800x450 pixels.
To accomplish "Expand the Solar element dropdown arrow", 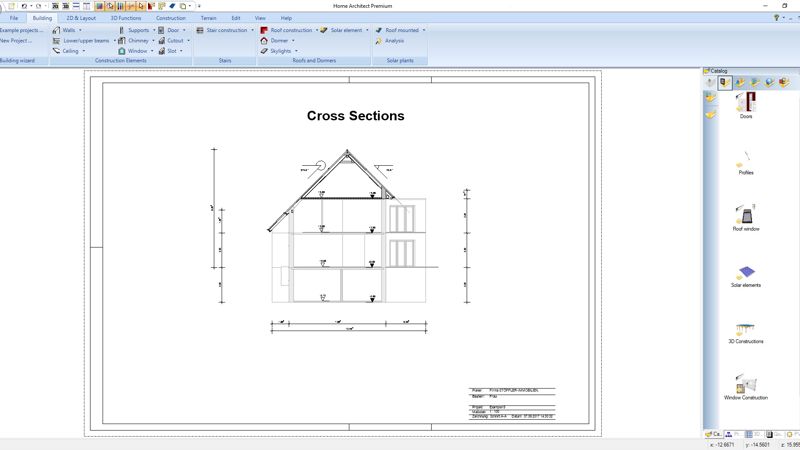I will coord(367,30).
